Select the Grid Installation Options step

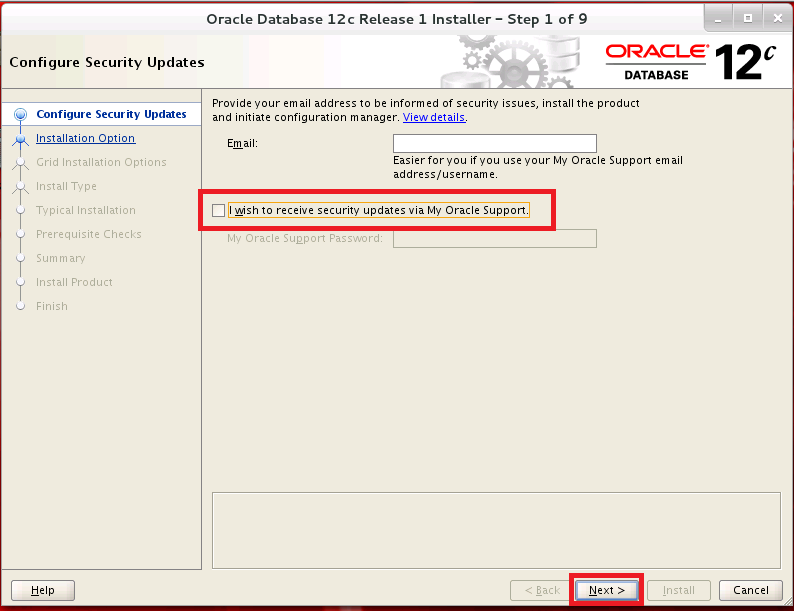(x=101, y=162)
